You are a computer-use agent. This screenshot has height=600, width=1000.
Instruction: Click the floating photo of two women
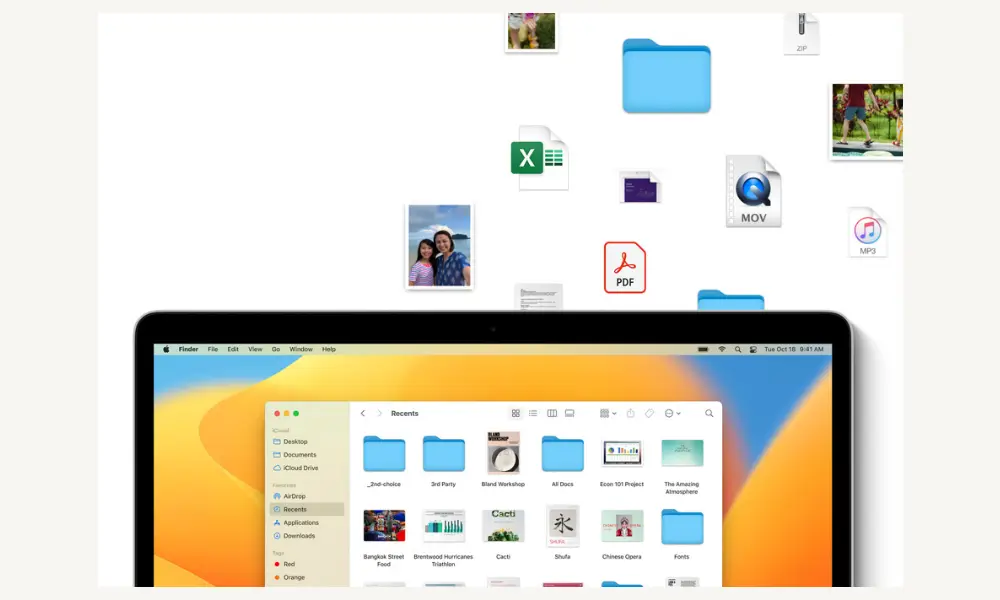point(439,246)
